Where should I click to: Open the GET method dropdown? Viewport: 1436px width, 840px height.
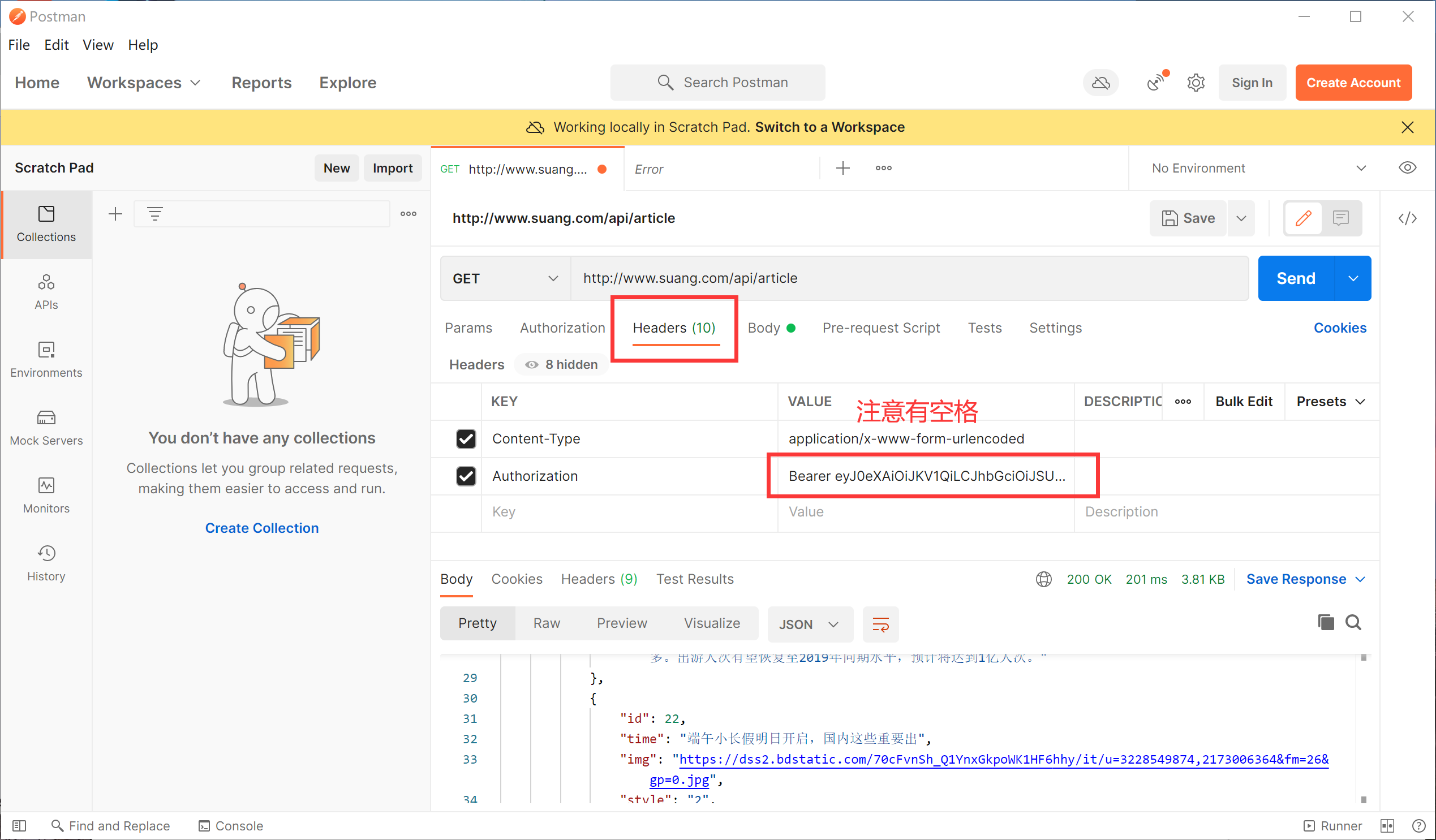(505, 278)
